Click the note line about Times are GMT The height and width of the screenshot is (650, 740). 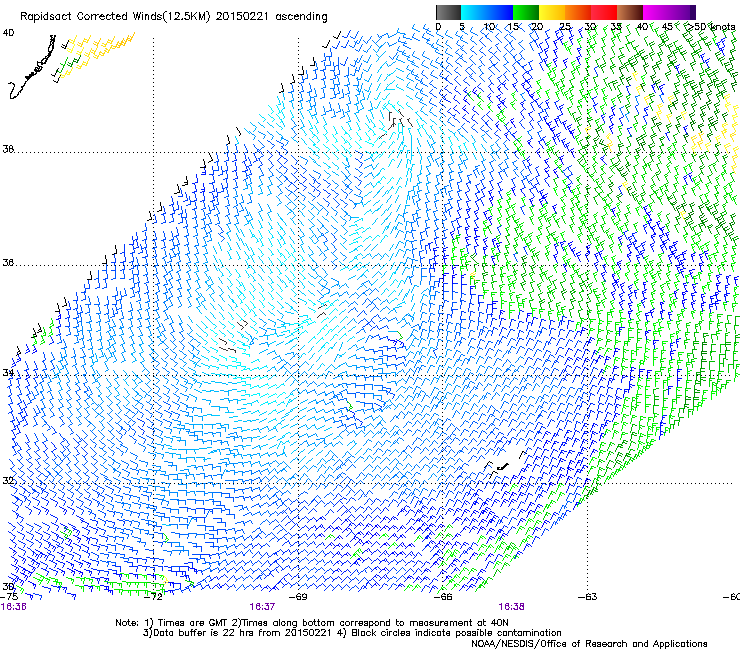[x=312, y=623]
